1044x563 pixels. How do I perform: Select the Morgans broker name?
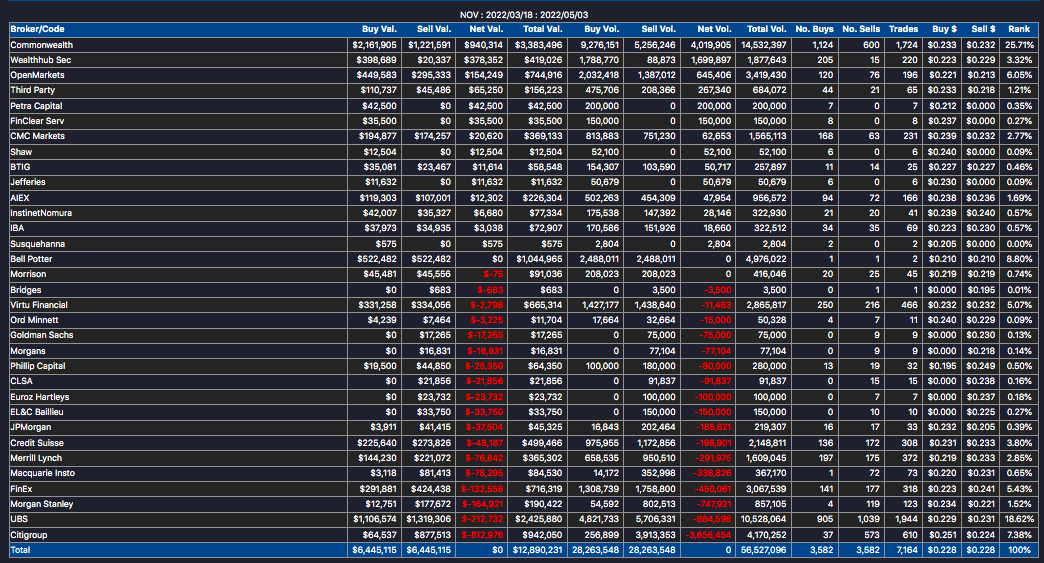click(x=28, y=351)
